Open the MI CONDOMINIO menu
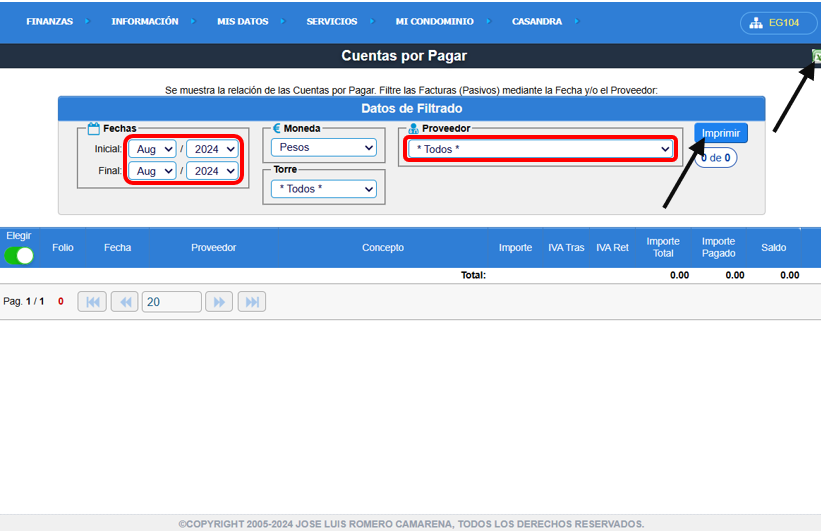The width and height of the screenshot is (822, 532). (x=434, y=21)
